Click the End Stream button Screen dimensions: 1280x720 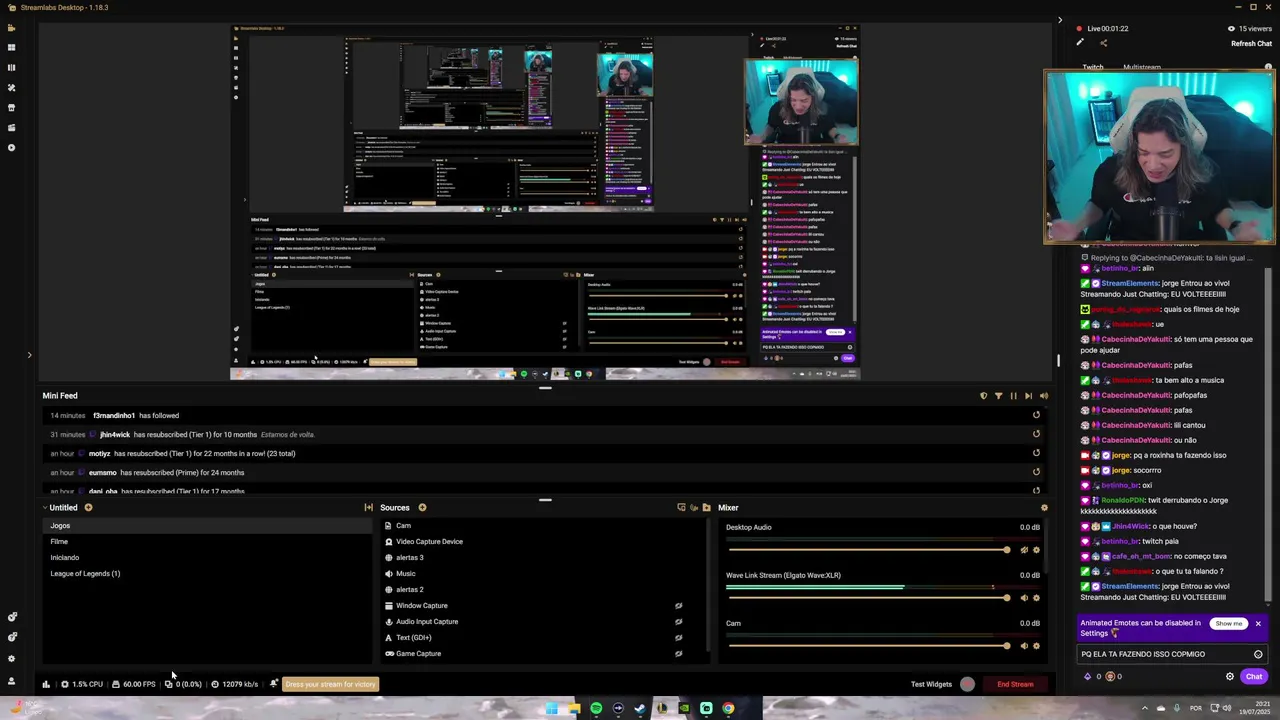pyautogui.click(x=1015, y=684)
